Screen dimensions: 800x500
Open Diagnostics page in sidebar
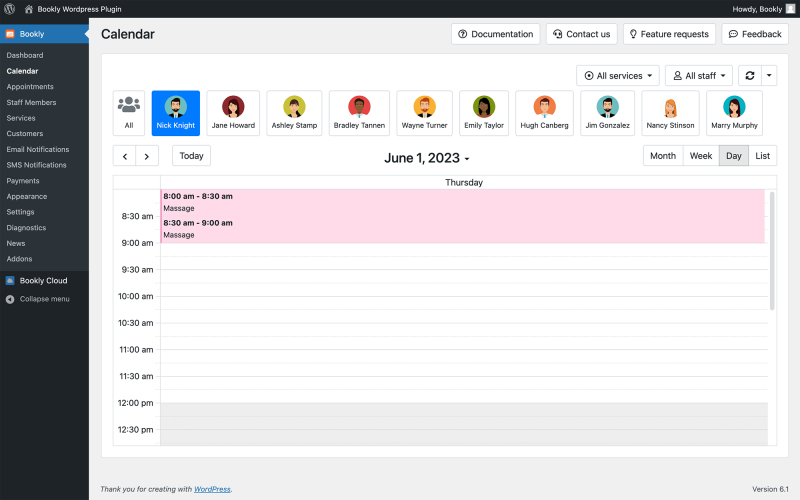pos(27,228)
